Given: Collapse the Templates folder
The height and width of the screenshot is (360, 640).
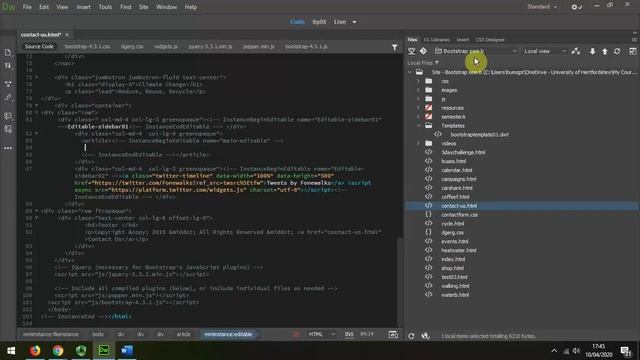Looking at the screenshot, I should [x=418, y=126].
